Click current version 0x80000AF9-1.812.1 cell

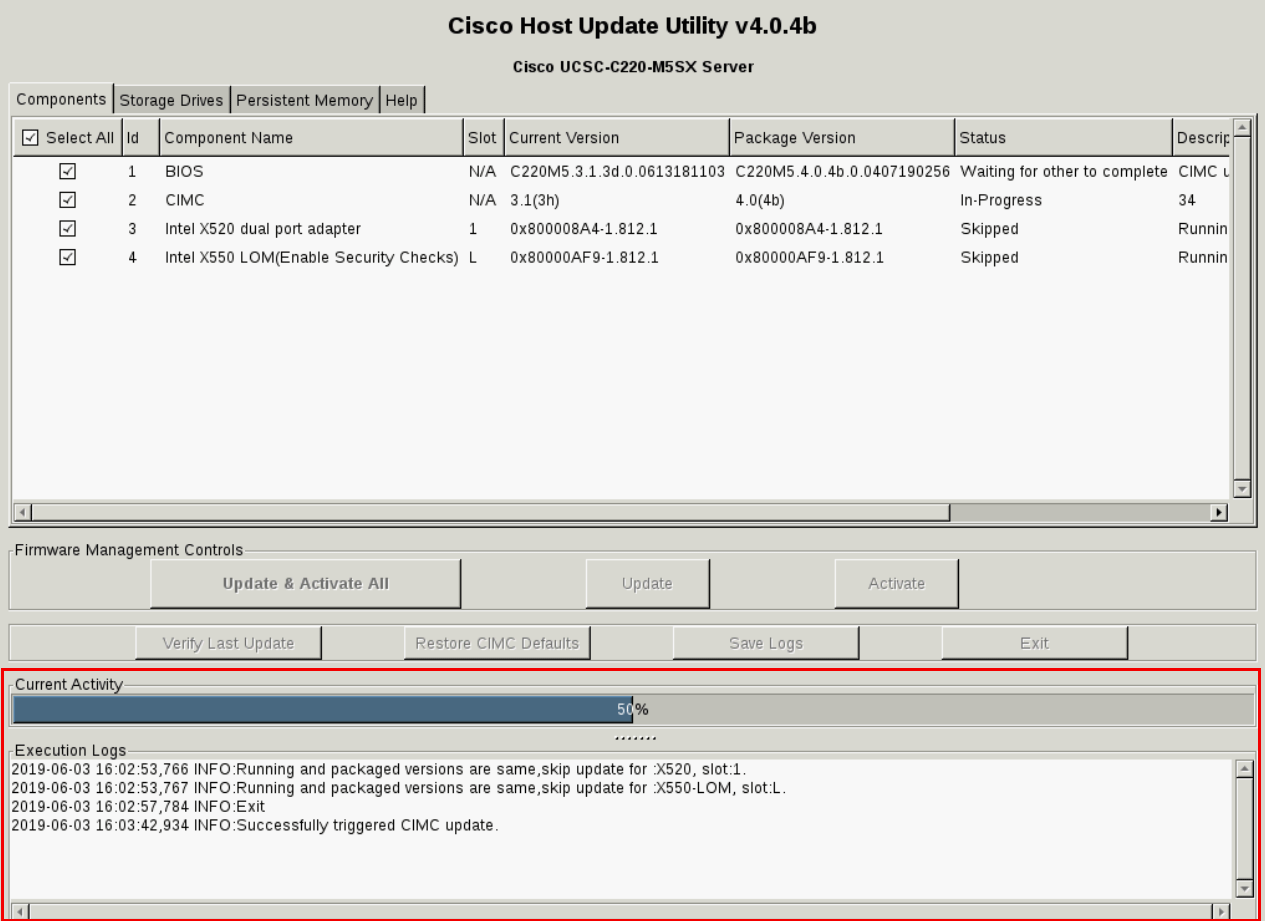coord(584,257)
